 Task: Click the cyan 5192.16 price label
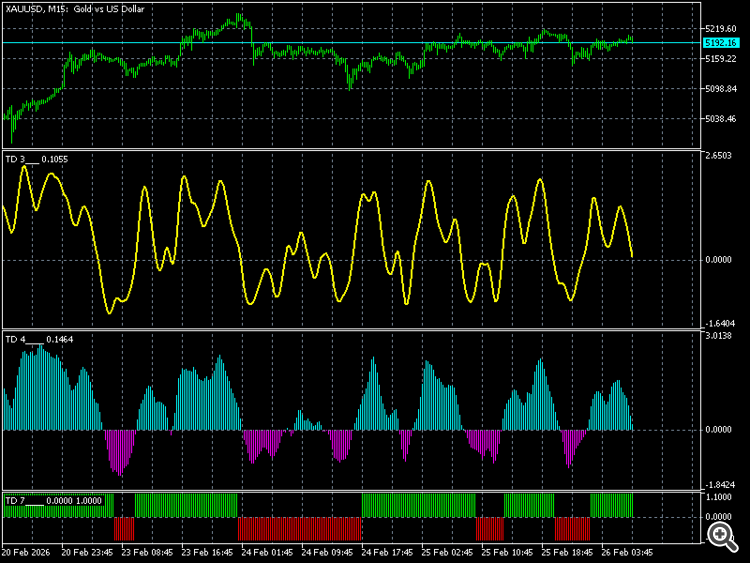[x=721, y=43]
